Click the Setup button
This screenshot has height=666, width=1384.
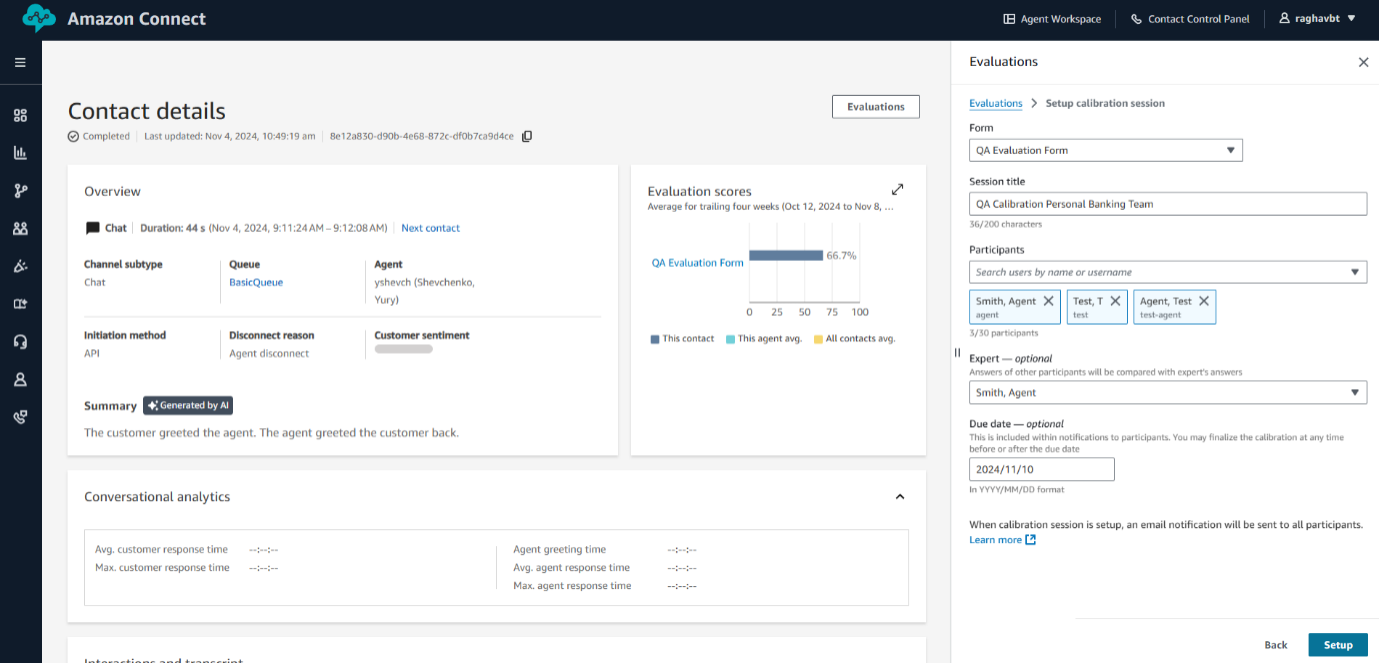coord(1337,645)
